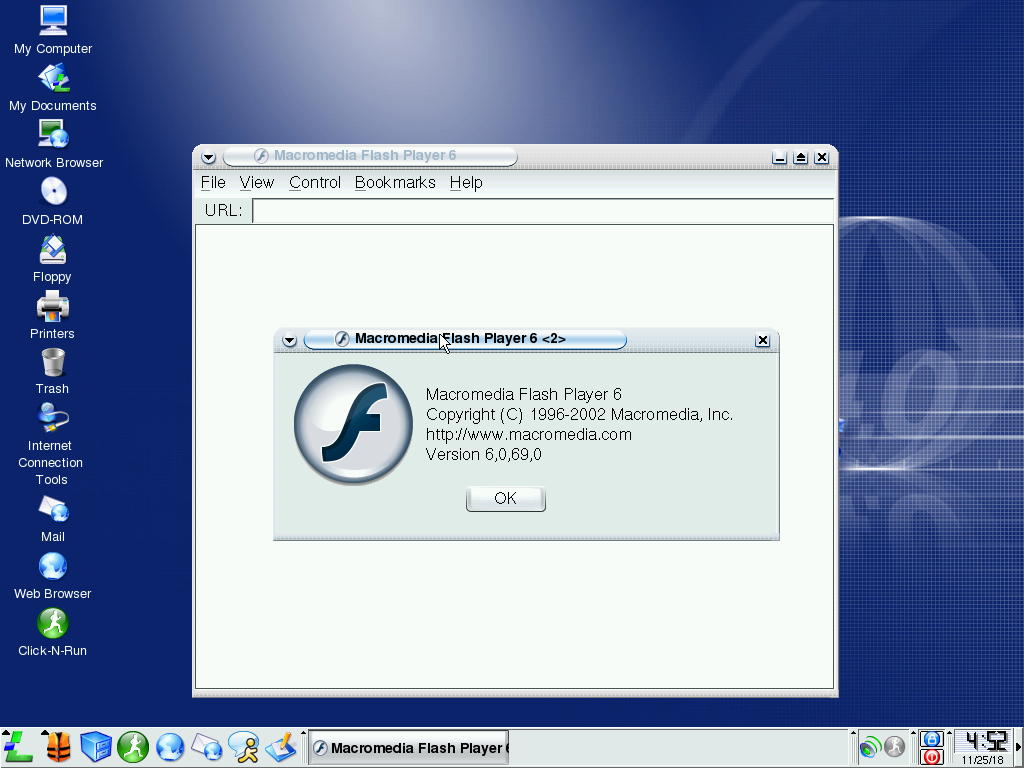Click inside the URL input field
1024x768 pixels.
(x=543, y=211)
